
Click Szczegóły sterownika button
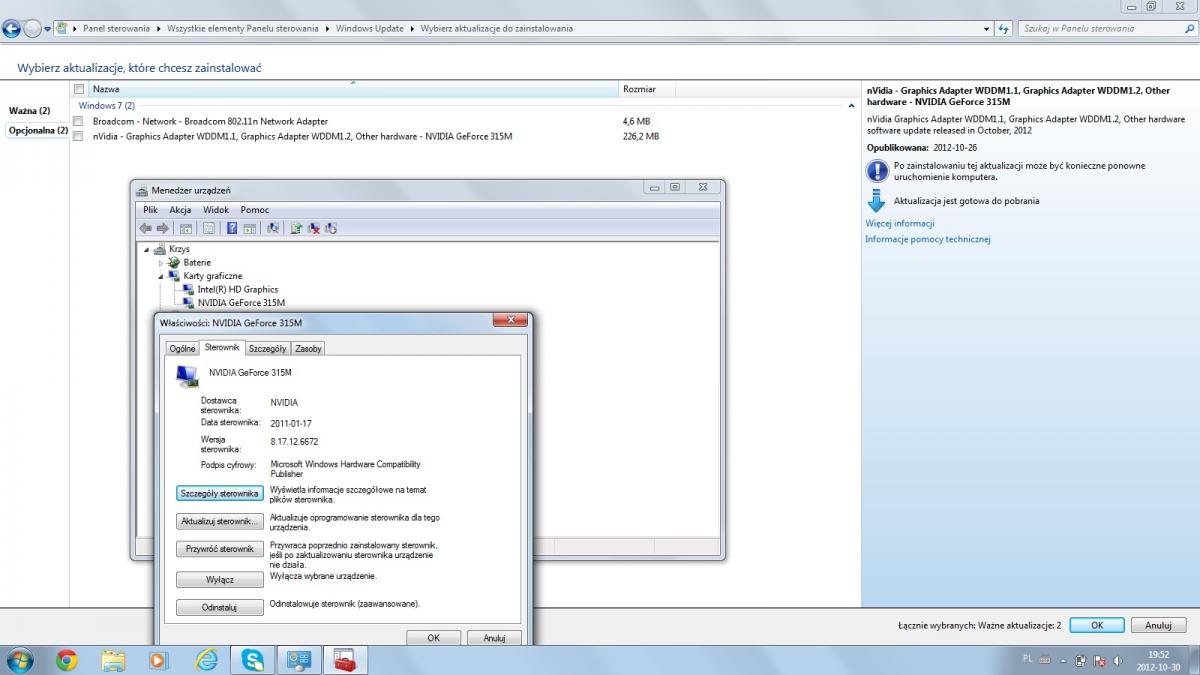[220, 493]
